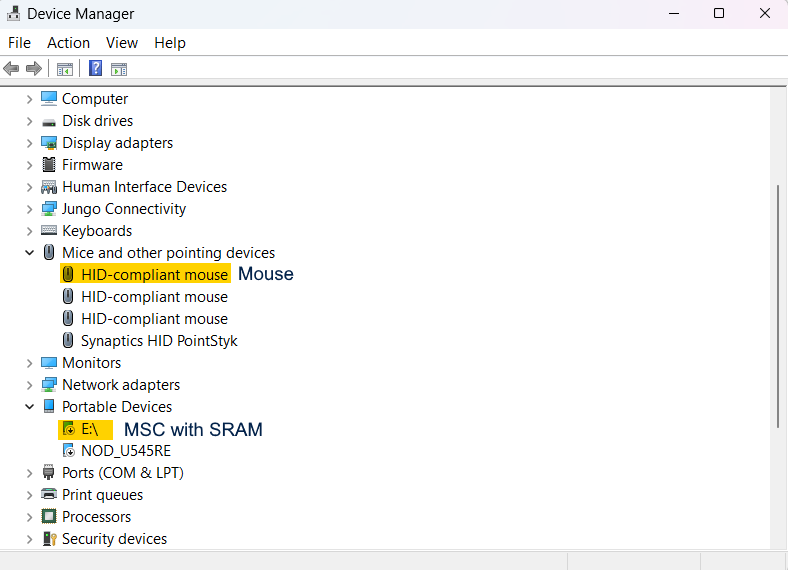Click the Computer category icon
The image size is (788, 570).
pyautogui.click(x=49, y=99)
